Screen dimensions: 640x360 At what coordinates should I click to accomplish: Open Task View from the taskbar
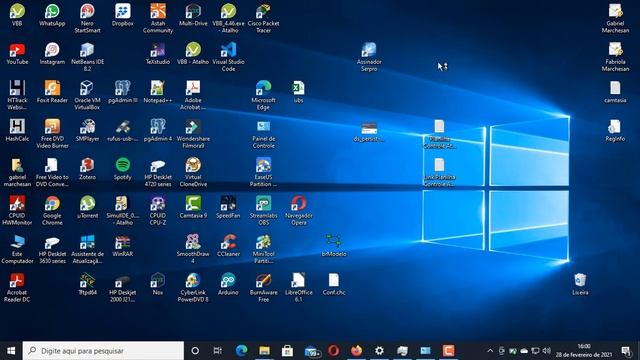point(218,351)
